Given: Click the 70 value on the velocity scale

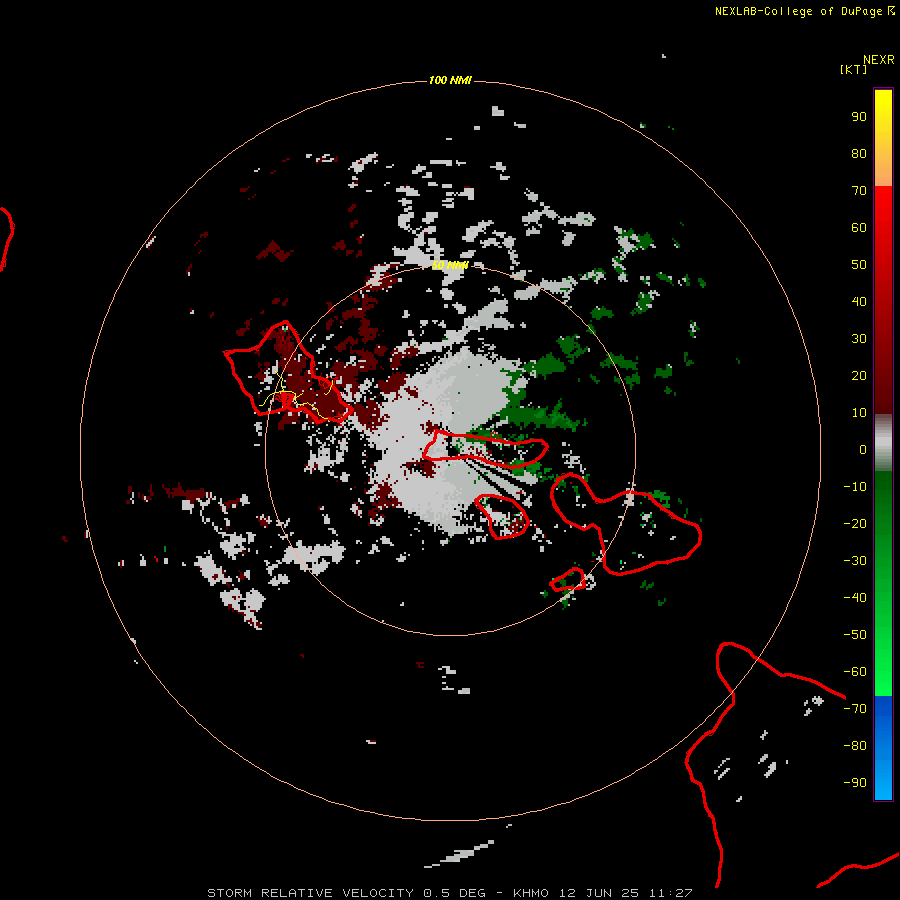Looking at the screenshot, I should pos(859,191).
